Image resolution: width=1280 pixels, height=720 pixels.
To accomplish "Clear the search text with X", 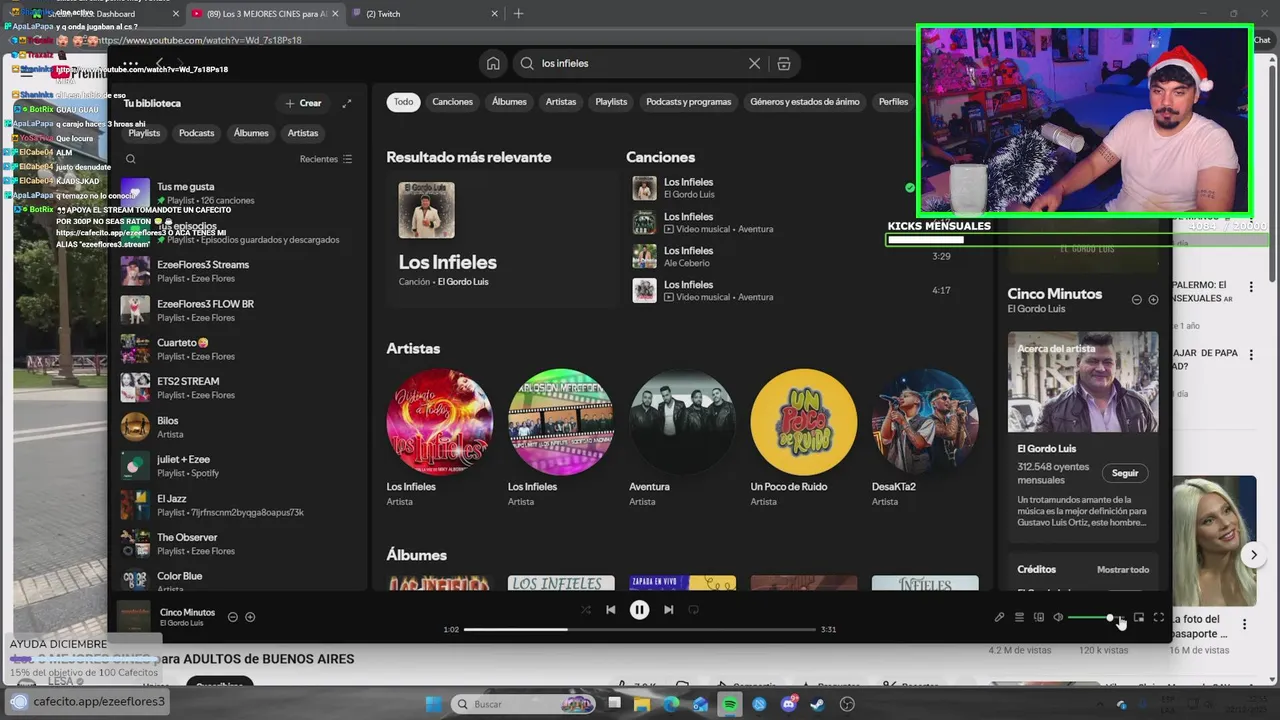I will pyautogui.click(x=755, y=63).
